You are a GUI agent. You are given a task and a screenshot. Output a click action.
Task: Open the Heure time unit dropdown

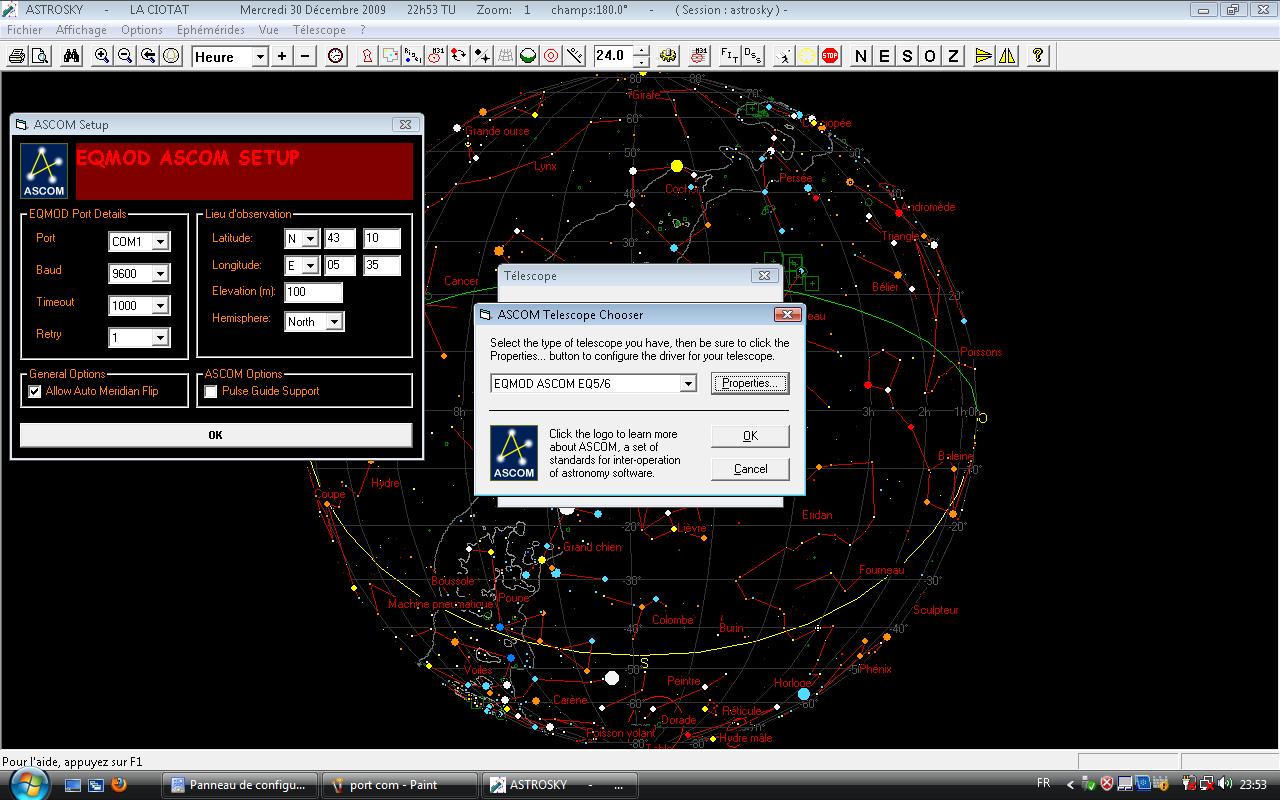pyautogui.click(x=260, y=57)
